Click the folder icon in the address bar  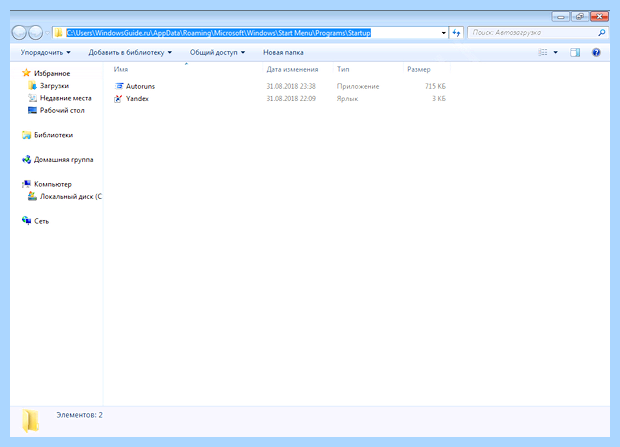pyautogui.click(x=59, y=33)
